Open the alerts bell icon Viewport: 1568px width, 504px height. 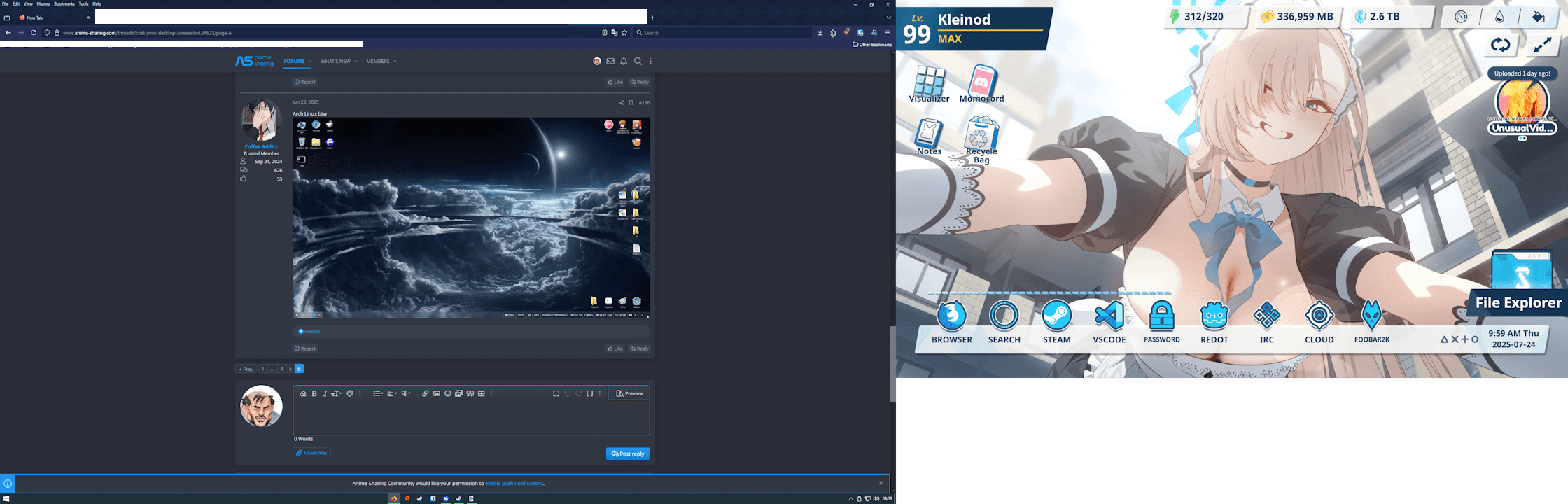pyautogui.click(x=624, y=62)
